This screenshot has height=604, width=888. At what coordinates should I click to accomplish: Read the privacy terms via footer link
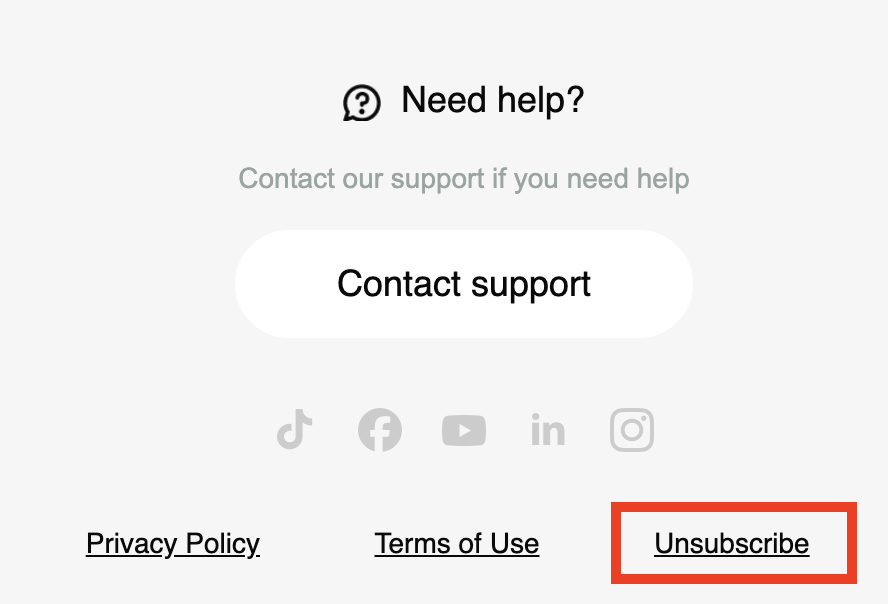point(173,544)
